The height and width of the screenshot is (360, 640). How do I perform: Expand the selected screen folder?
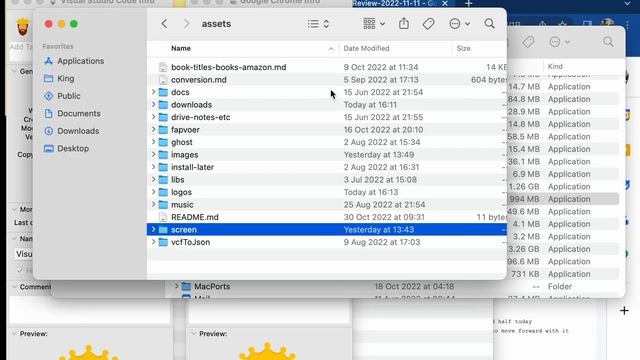[153, 229]
